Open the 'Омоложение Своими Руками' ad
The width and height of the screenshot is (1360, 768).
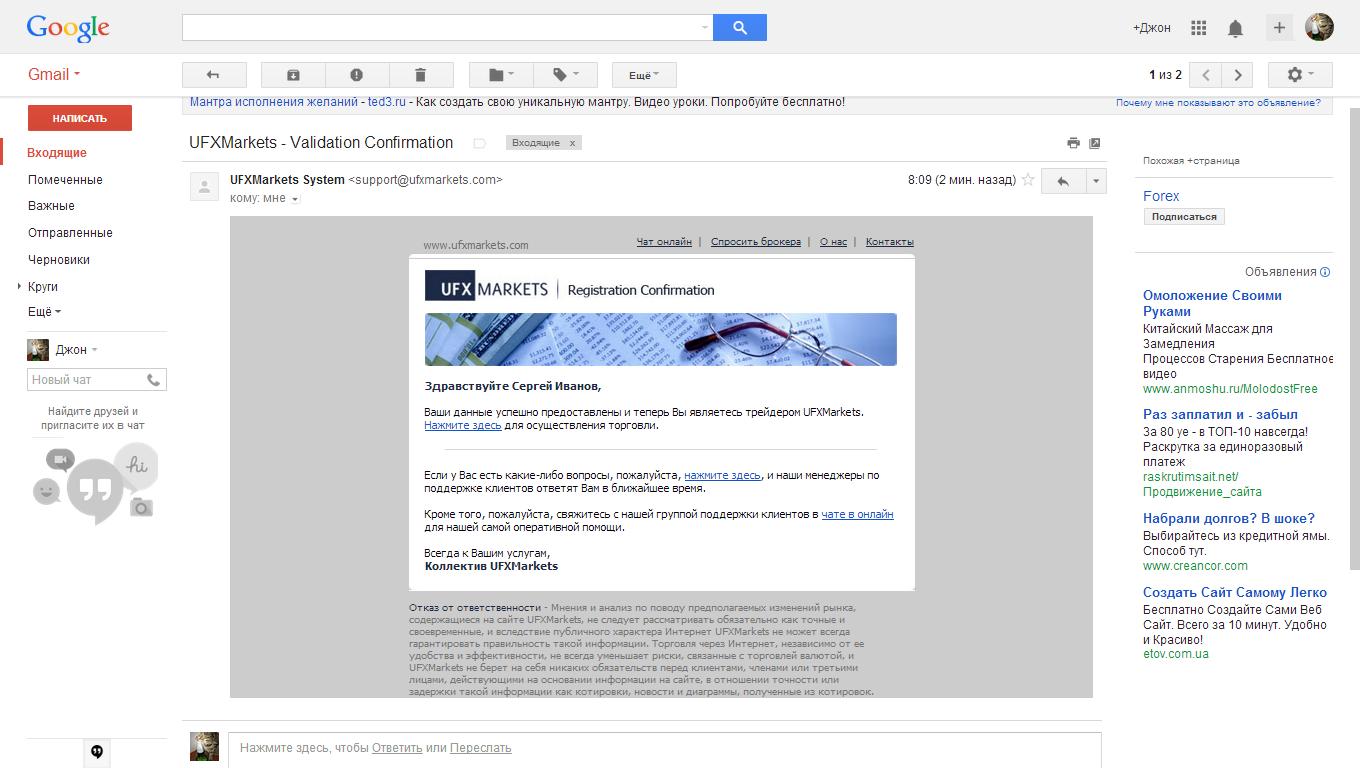tap(1212, 303)
